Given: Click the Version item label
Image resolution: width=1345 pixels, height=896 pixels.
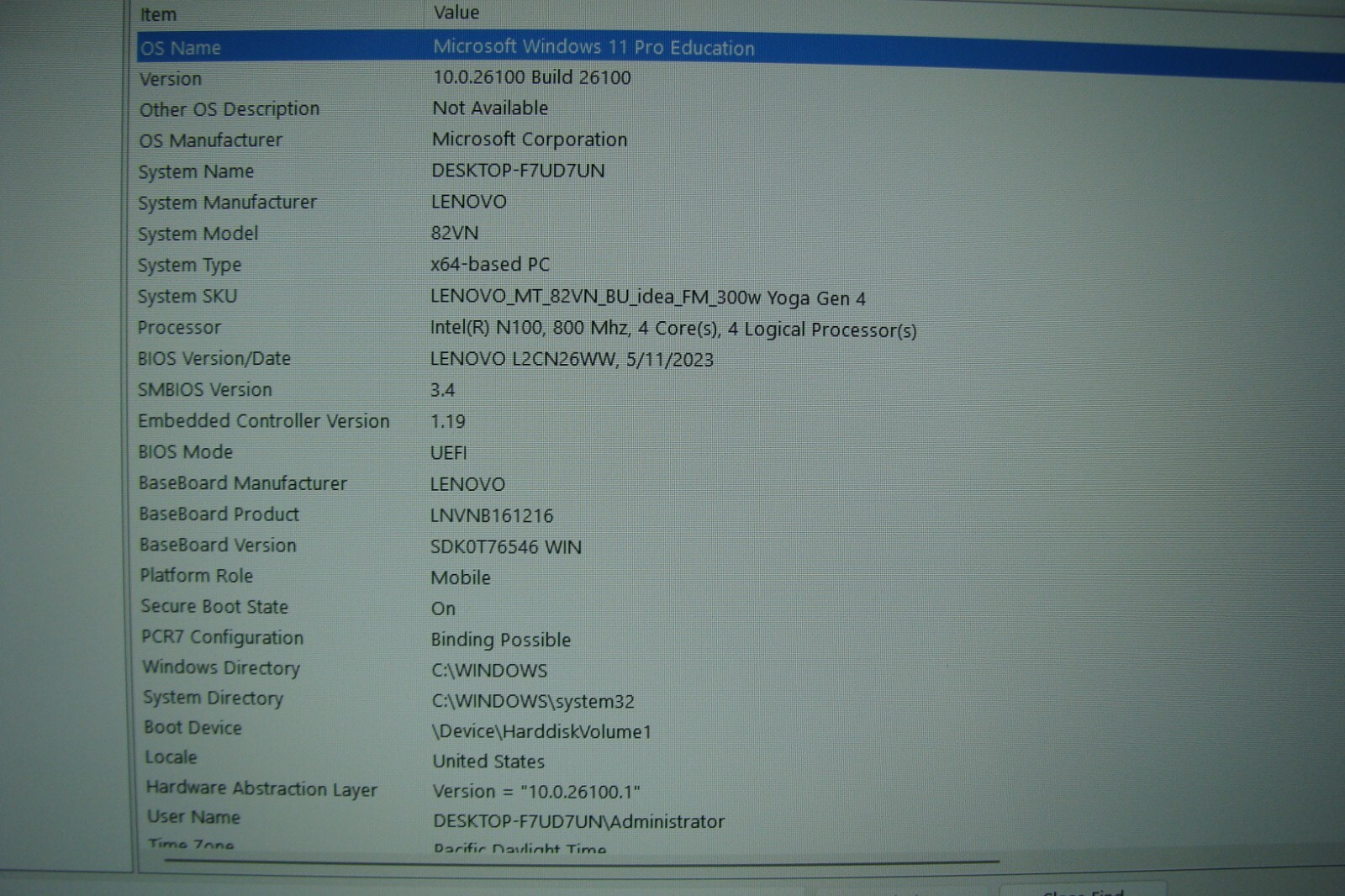Looking at the screenshot, I should pyautogui.click(x=171, y=79).
